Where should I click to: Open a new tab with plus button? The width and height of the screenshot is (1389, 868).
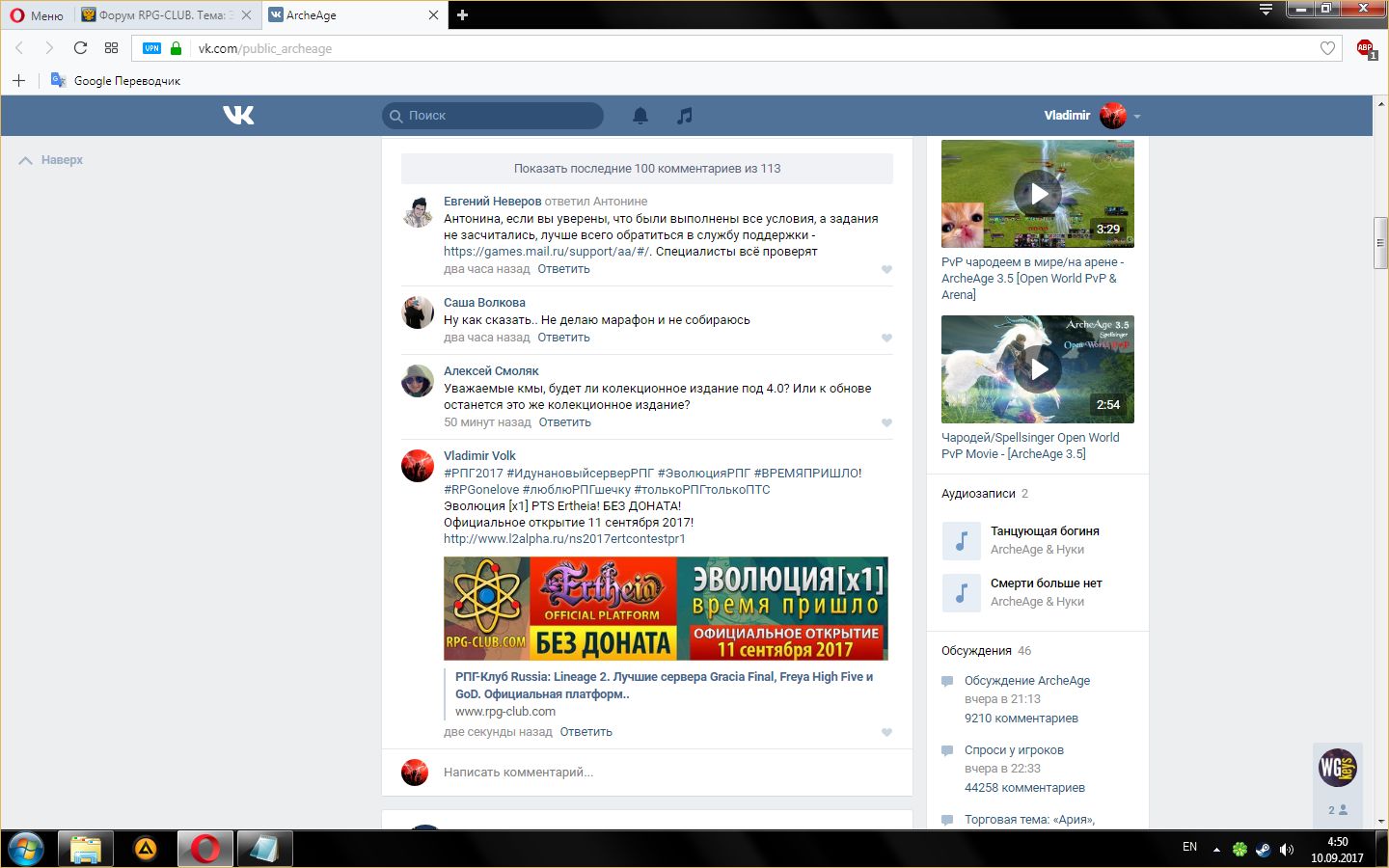click(x=462, y=14)
